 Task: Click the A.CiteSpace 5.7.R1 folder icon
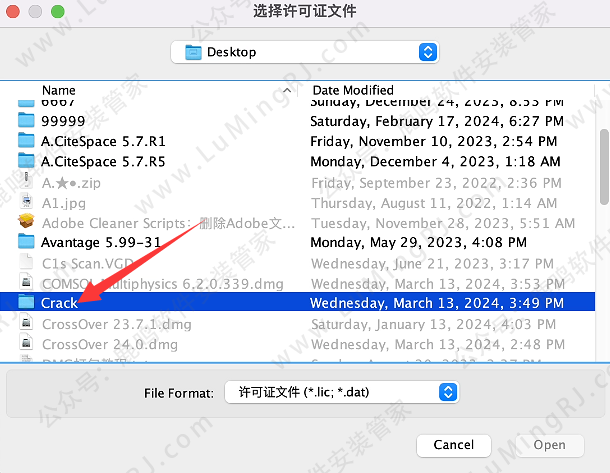pyautogui.click(x=26, y=141)
